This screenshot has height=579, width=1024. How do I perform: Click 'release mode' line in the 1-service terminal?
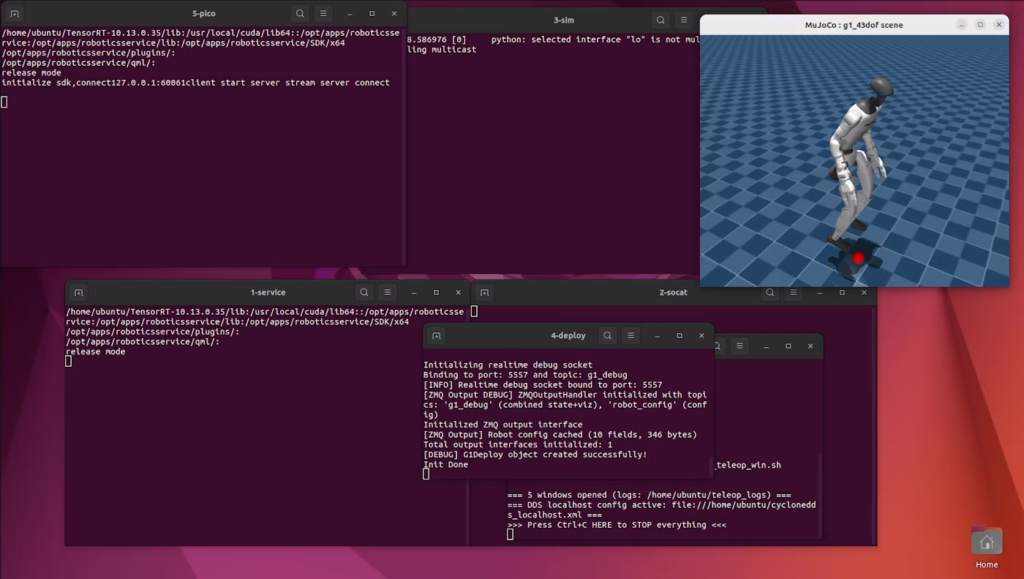pyautogui.click(x=95, y=352)
